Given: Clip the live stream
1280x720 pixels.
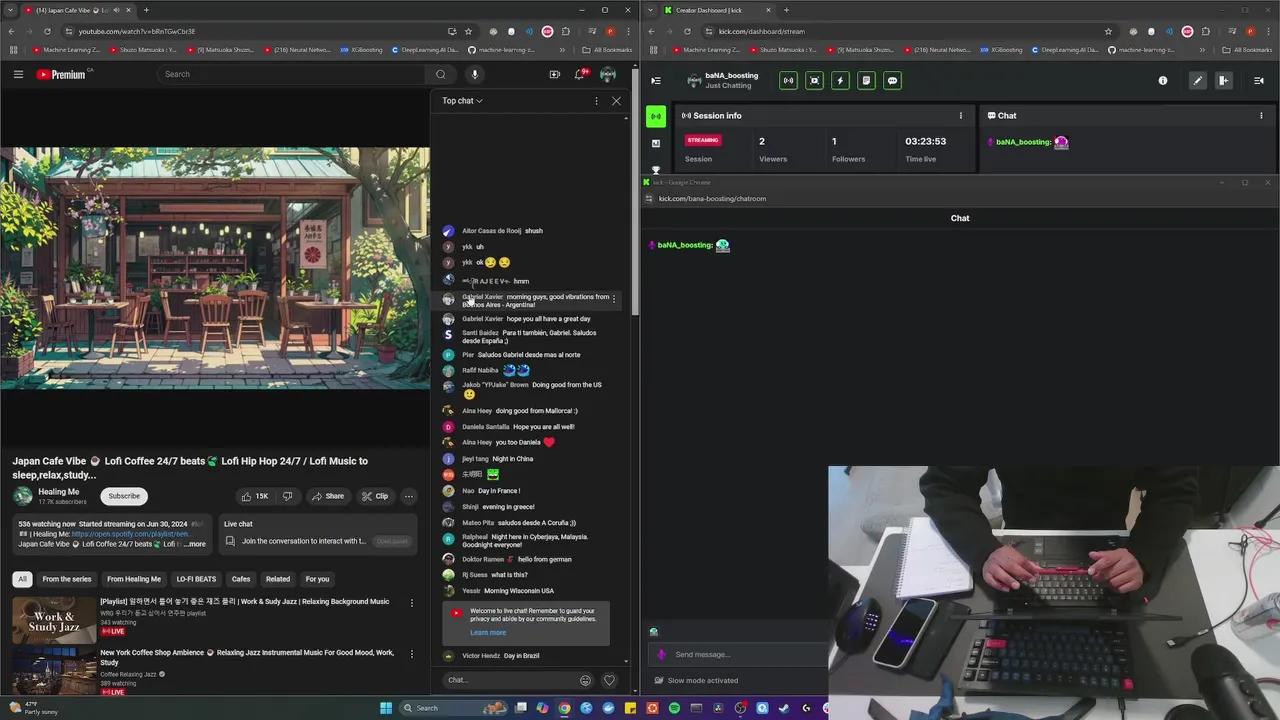Looking at the screenshot, I should 375,496.
